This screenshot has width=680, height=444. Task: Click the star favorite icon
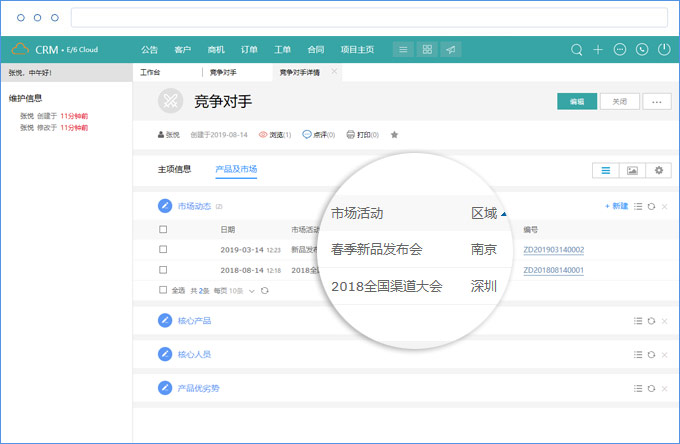coord(394,134)
